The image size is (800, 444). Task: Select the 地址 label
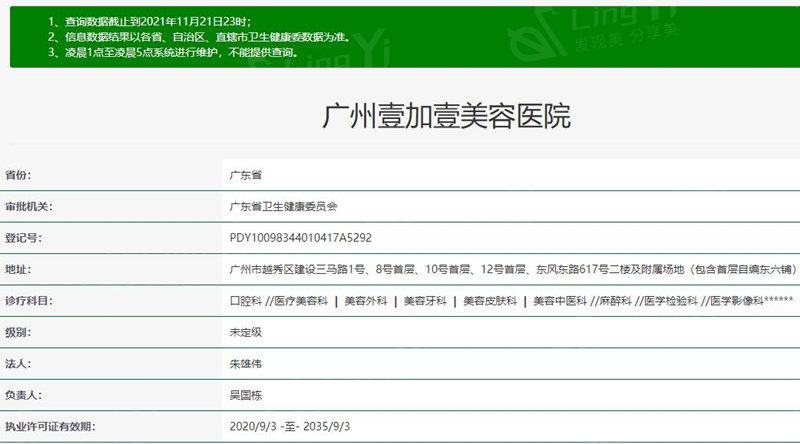(x=18, y=269)
